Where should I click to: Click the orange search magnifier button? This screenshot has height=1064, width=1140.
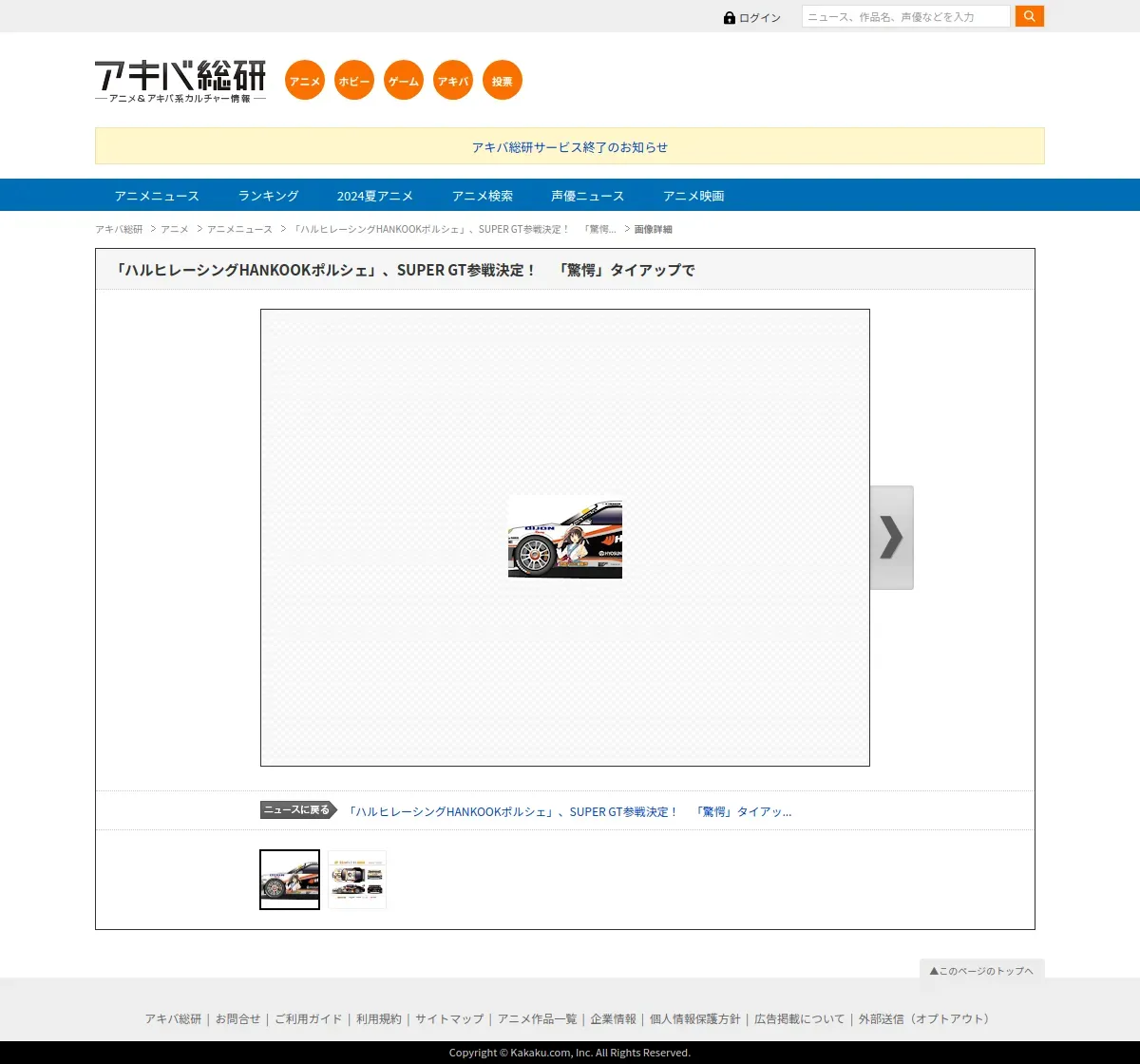pos(1030,16)
